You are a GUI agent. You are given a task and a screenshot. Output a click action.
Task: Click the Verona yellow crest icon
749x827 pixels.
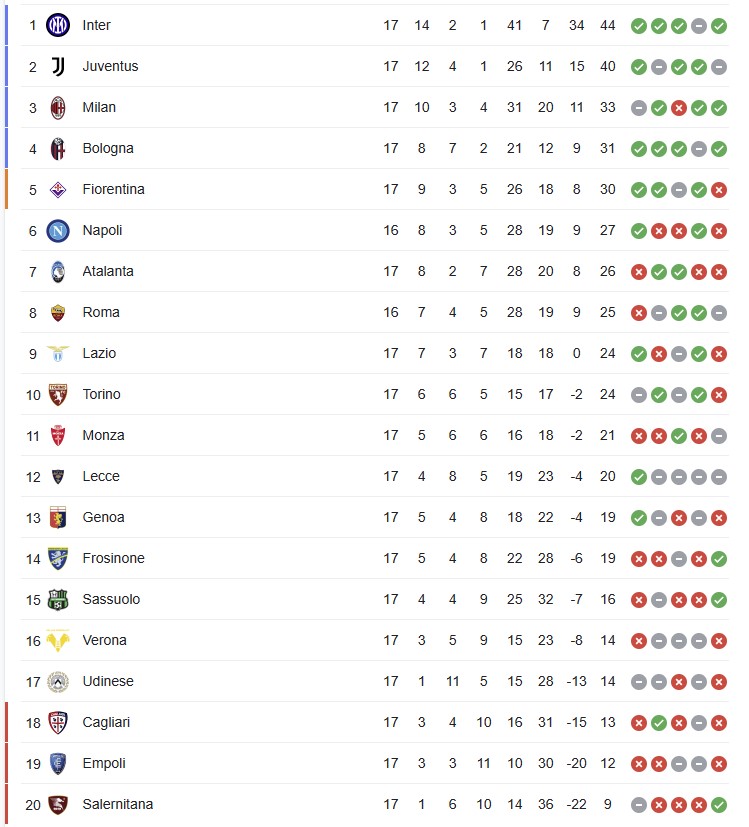pos(58,640)
